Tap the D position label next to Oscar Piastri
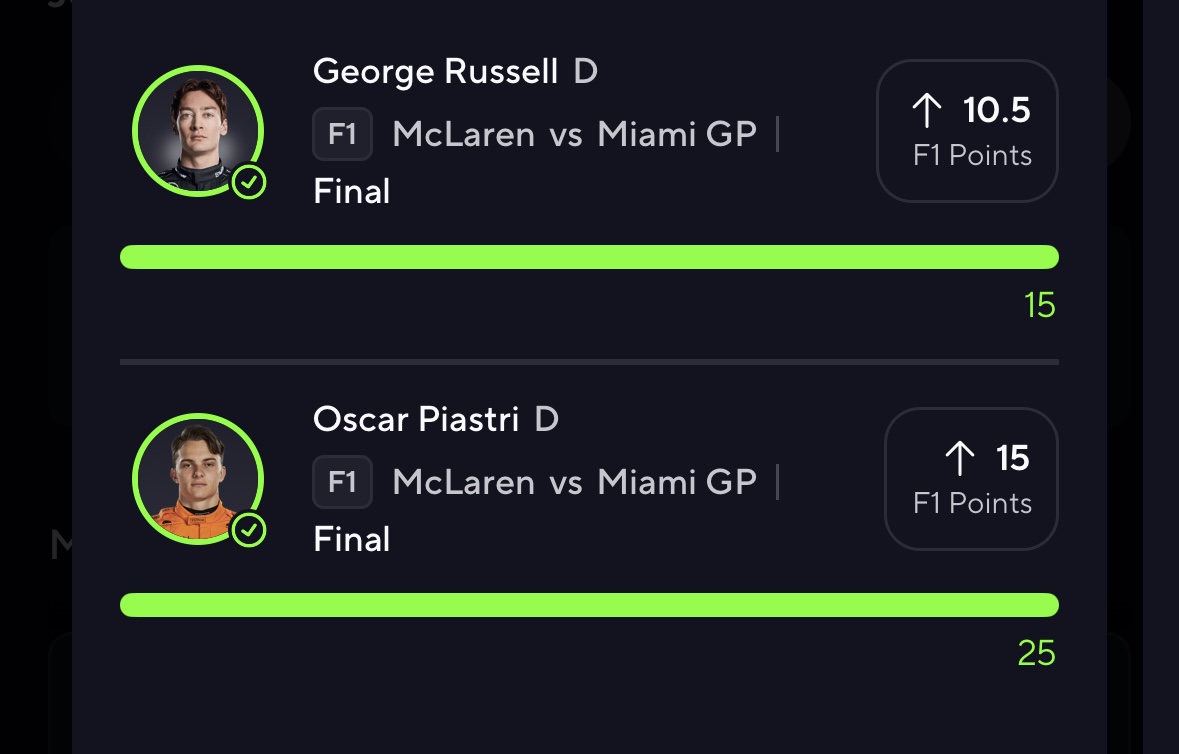The height and width of the screenshot is (754, 1179). point(546,419)
